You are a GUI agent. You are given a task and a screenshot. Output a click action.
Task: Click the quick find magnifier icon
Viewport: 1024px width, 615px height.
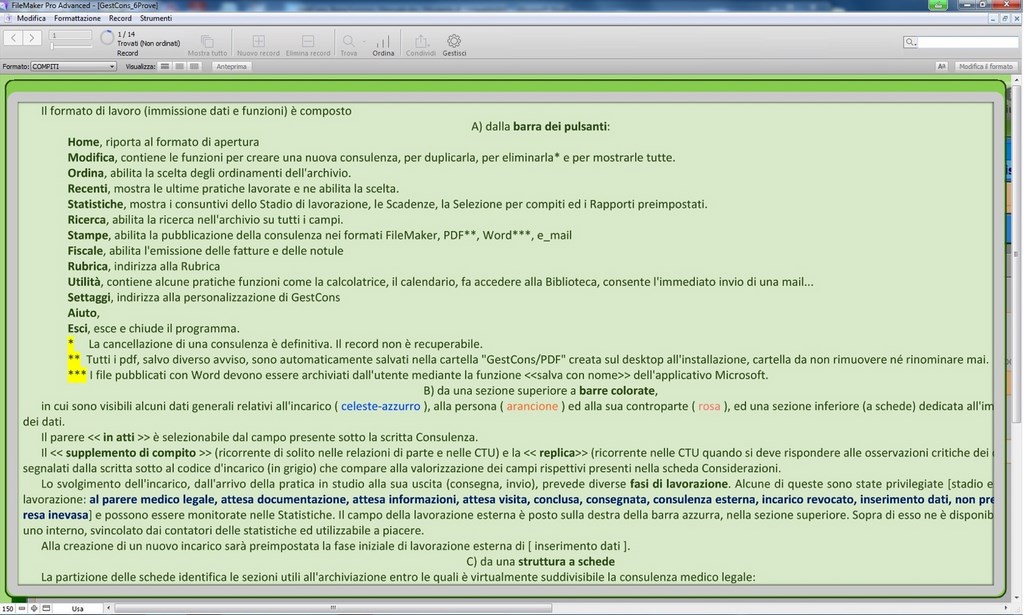[910, 42]
